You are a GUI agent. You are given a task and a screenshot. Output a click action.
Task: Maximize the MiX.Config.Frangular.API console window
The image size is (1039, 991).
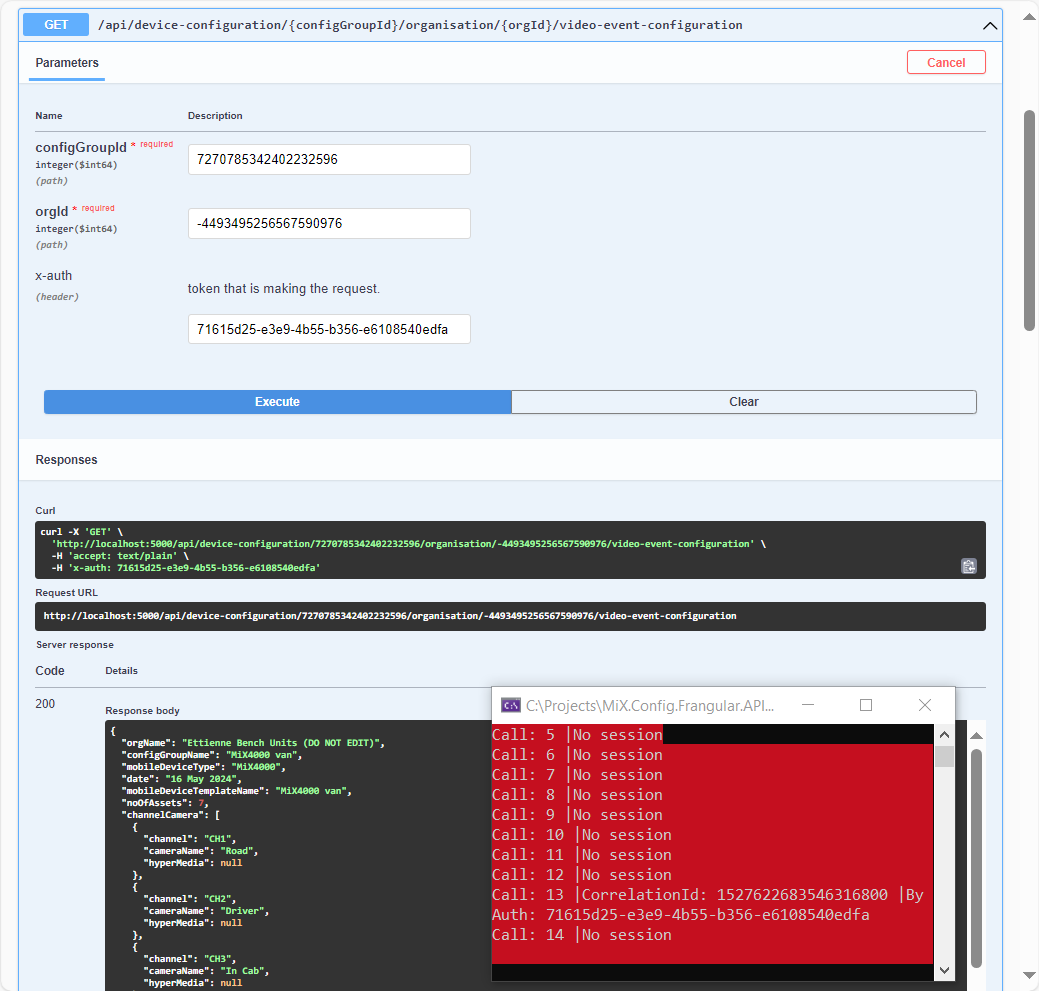[x=866, y=705]
